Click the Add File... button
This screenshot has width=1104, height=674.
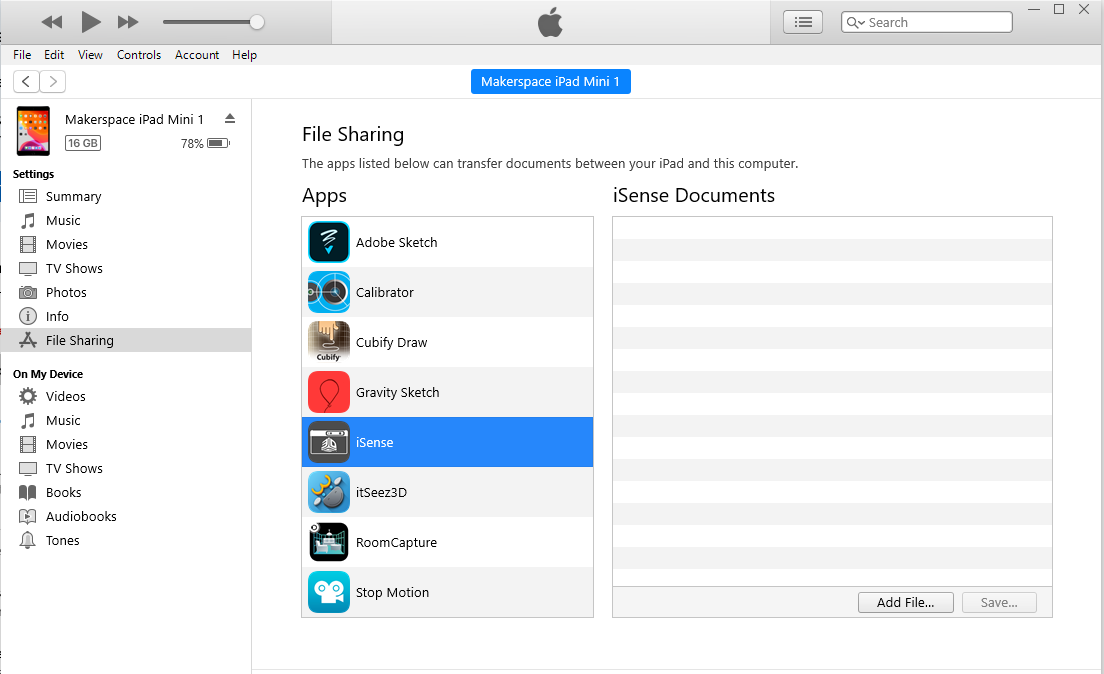[905, 602]
